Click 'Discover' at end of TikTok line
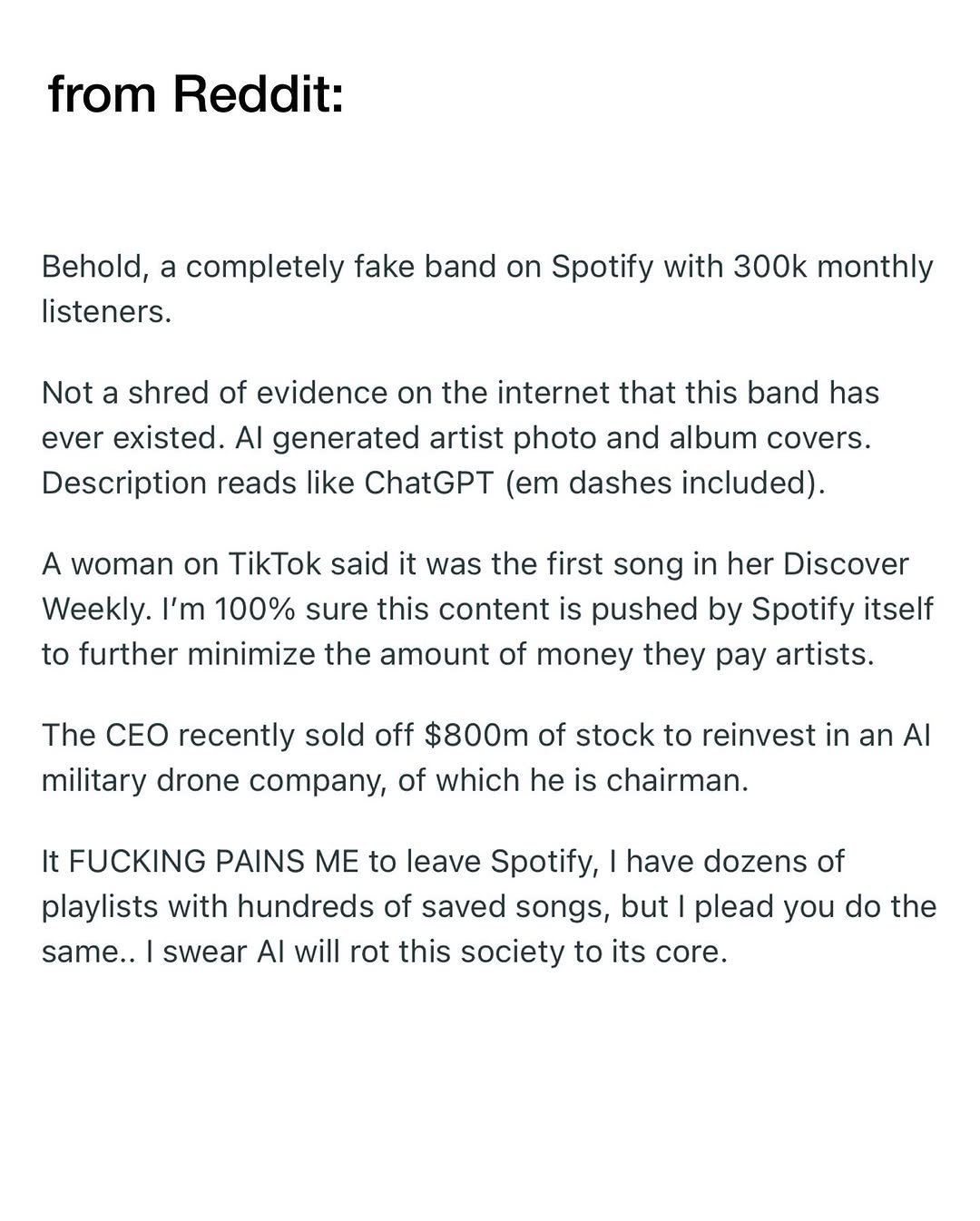This screenshot has width=980, height=1221. (x=846, y=564)
